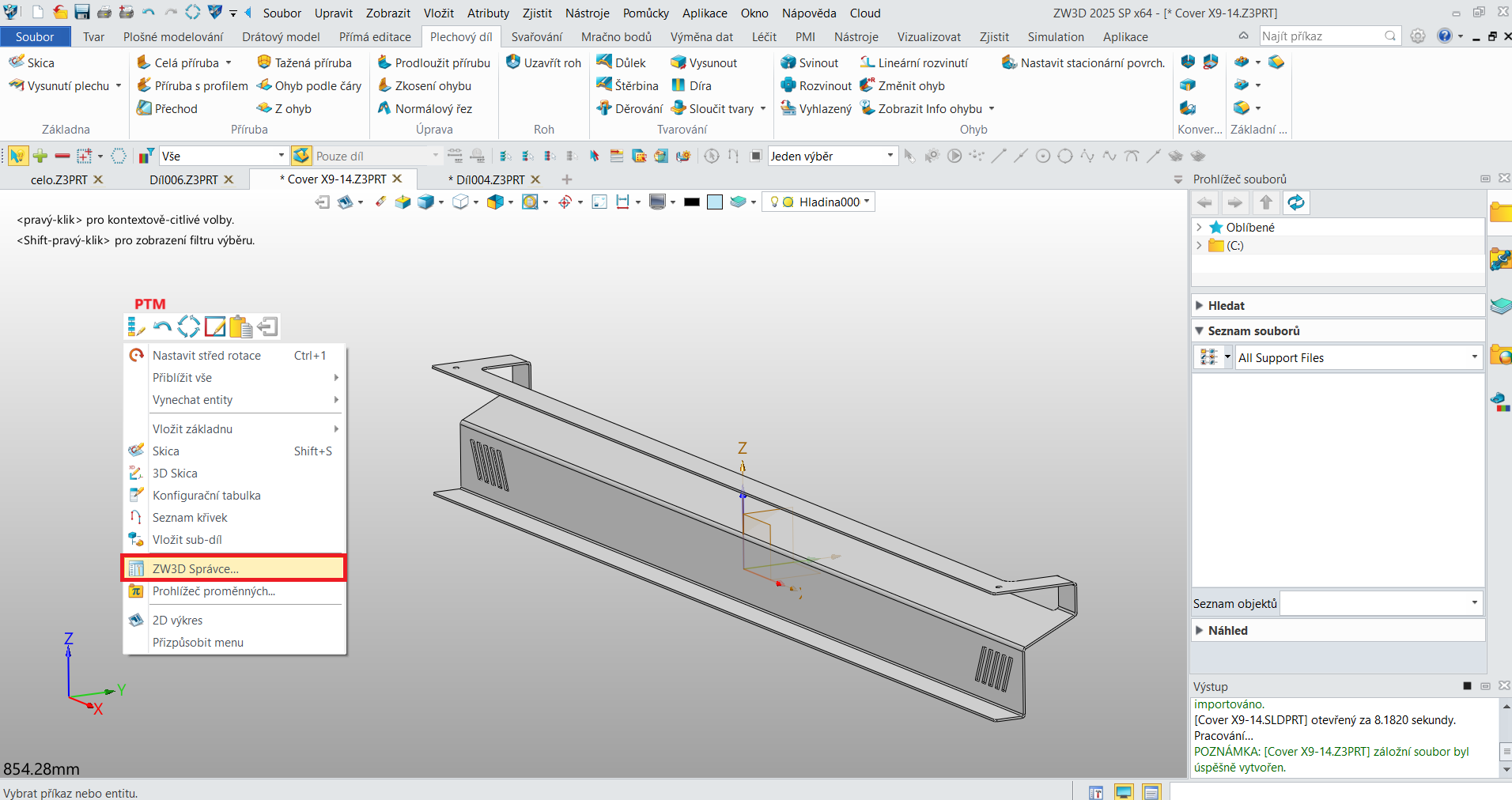The height and width of the screenshot is (800, 1512).
Task: Click Přizpůsobit menu entry
Action: point(198,643)
